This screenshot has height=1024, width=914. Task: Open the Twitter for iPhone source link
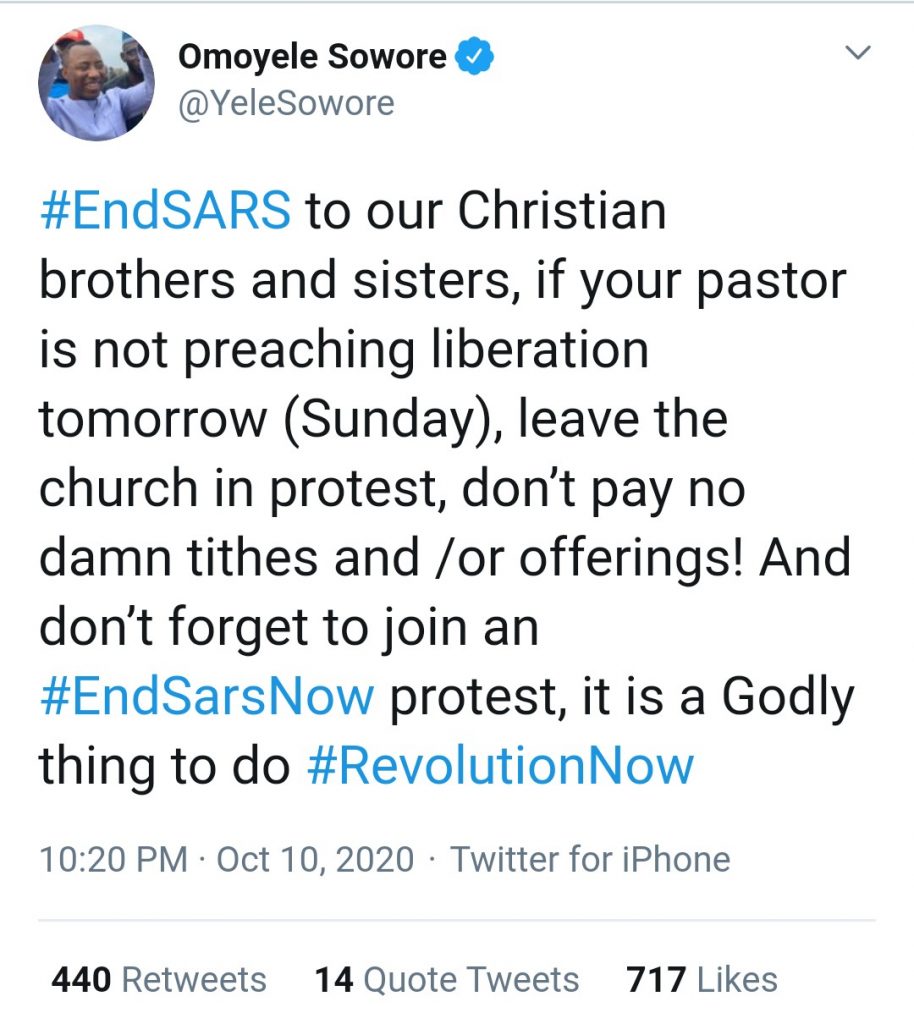pos(590,859)
